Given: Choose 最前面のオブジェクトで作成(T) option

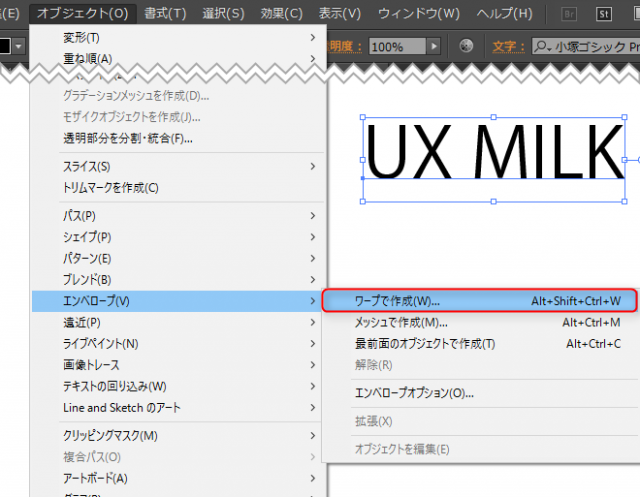Looking at the screenshot, I should pos(425,343).
